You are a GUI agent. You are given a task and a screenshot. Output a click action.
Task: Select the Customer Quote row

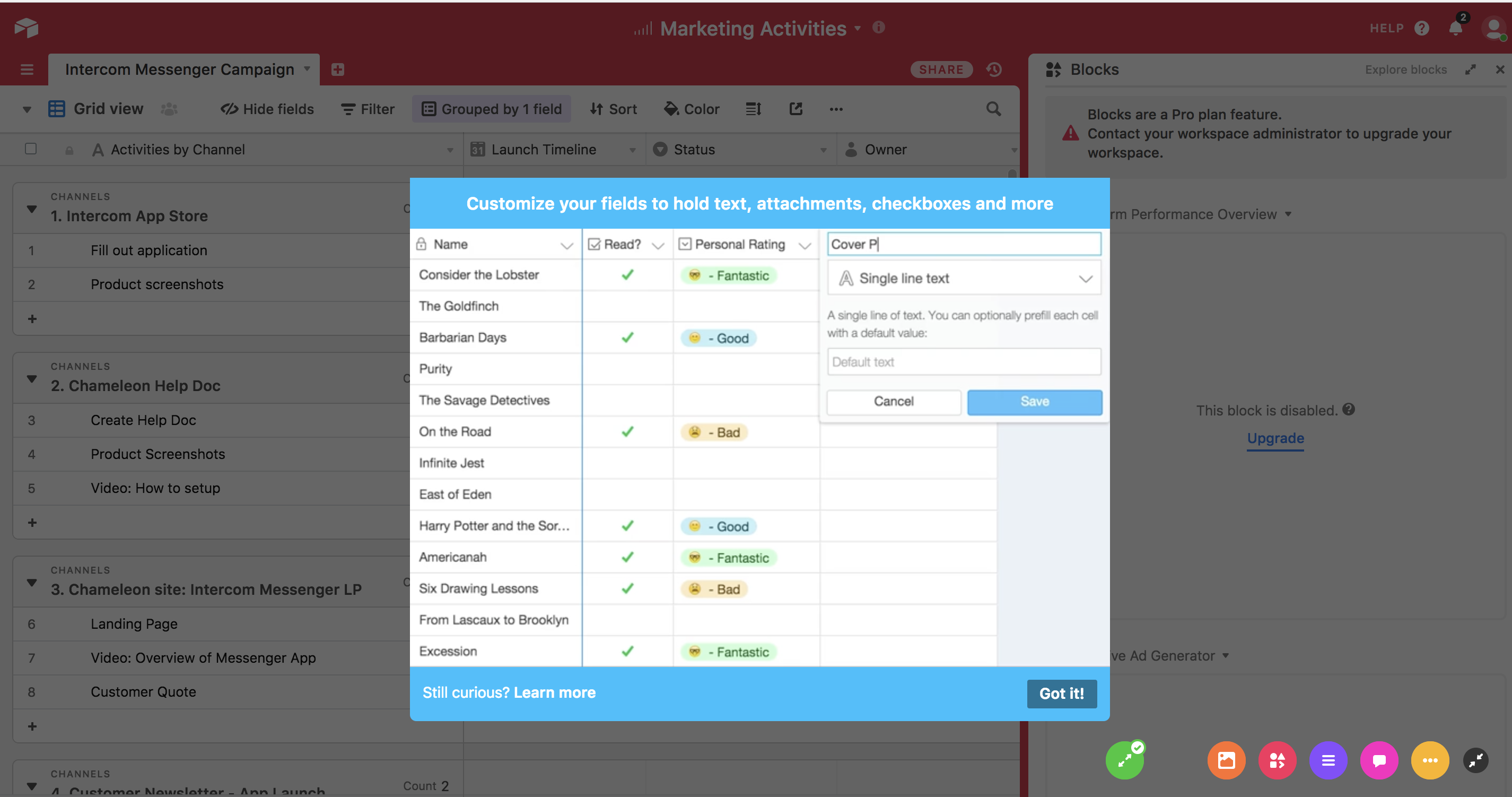[x=211, y=692]
